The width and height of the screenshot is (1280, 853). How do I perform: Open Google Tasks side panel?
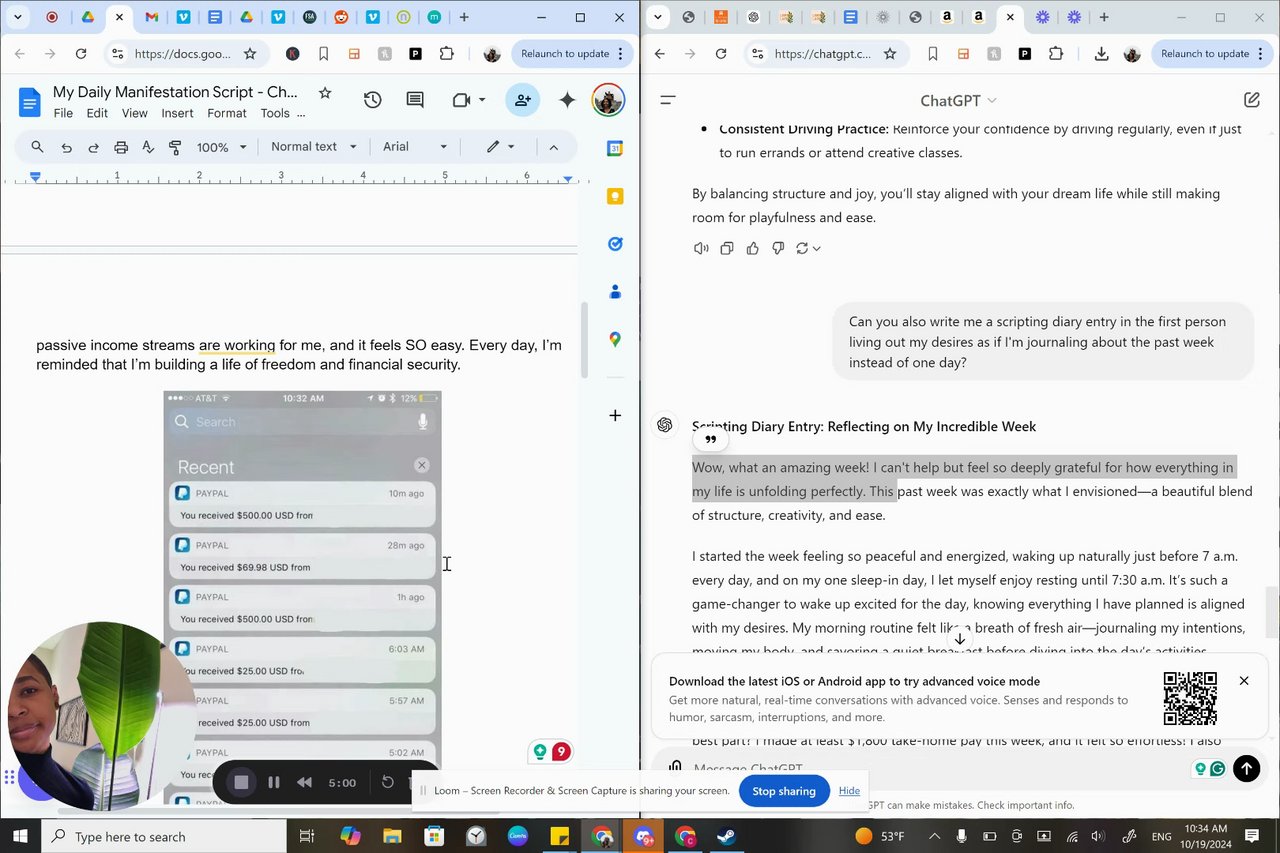pos(615,244)
